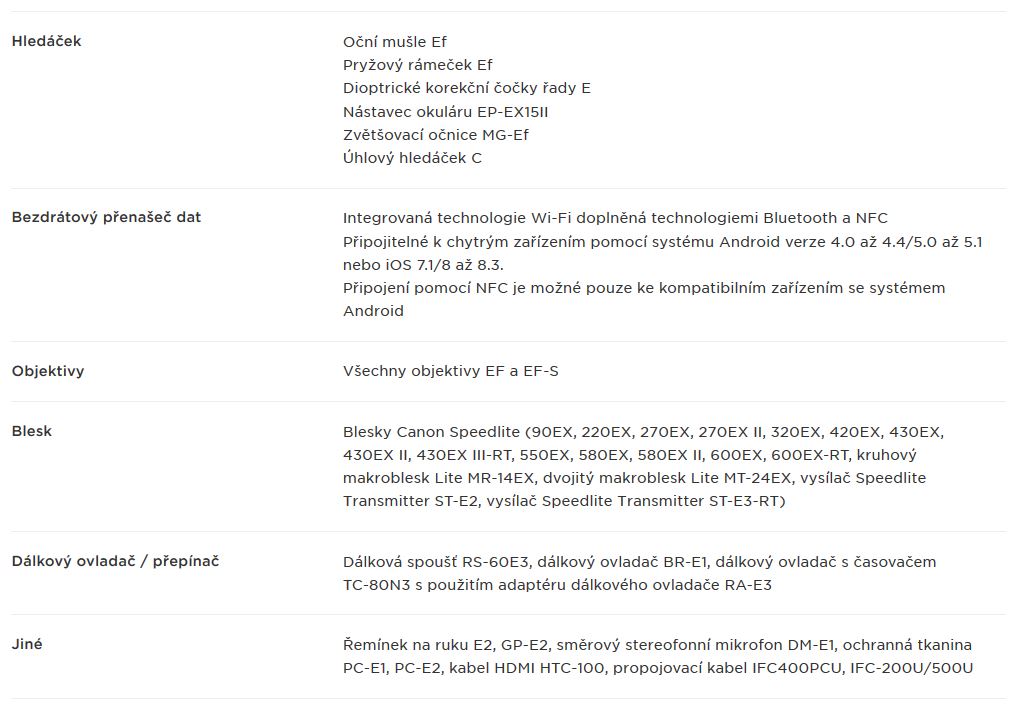This screenshot has height=709, width=1026.
Task: Click the Jiné section heading
Action: pos(27,644)
